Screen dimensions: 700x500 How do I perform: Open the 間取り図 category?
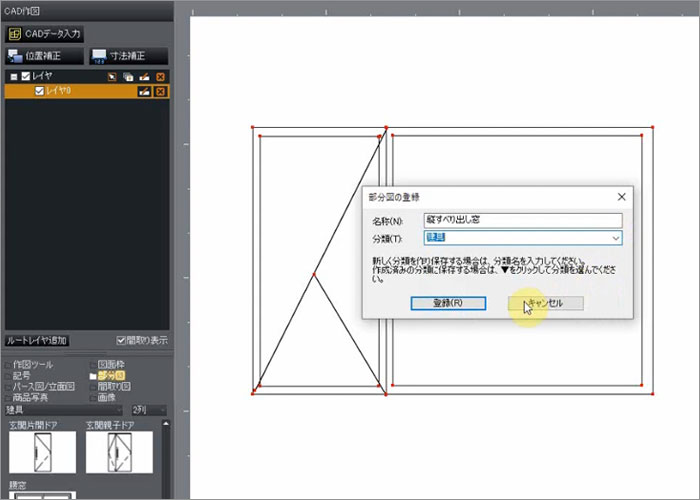(x=110, y=387)
